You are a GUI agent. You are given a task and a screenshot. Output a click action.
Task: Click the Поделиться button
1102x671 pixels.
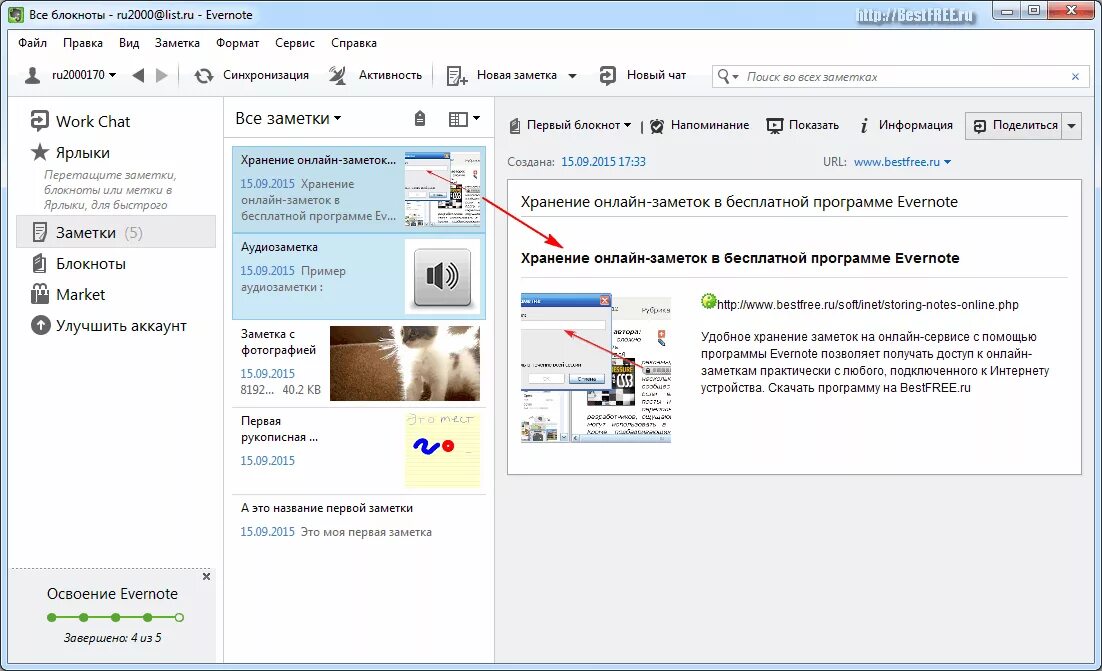(1015, 126)
